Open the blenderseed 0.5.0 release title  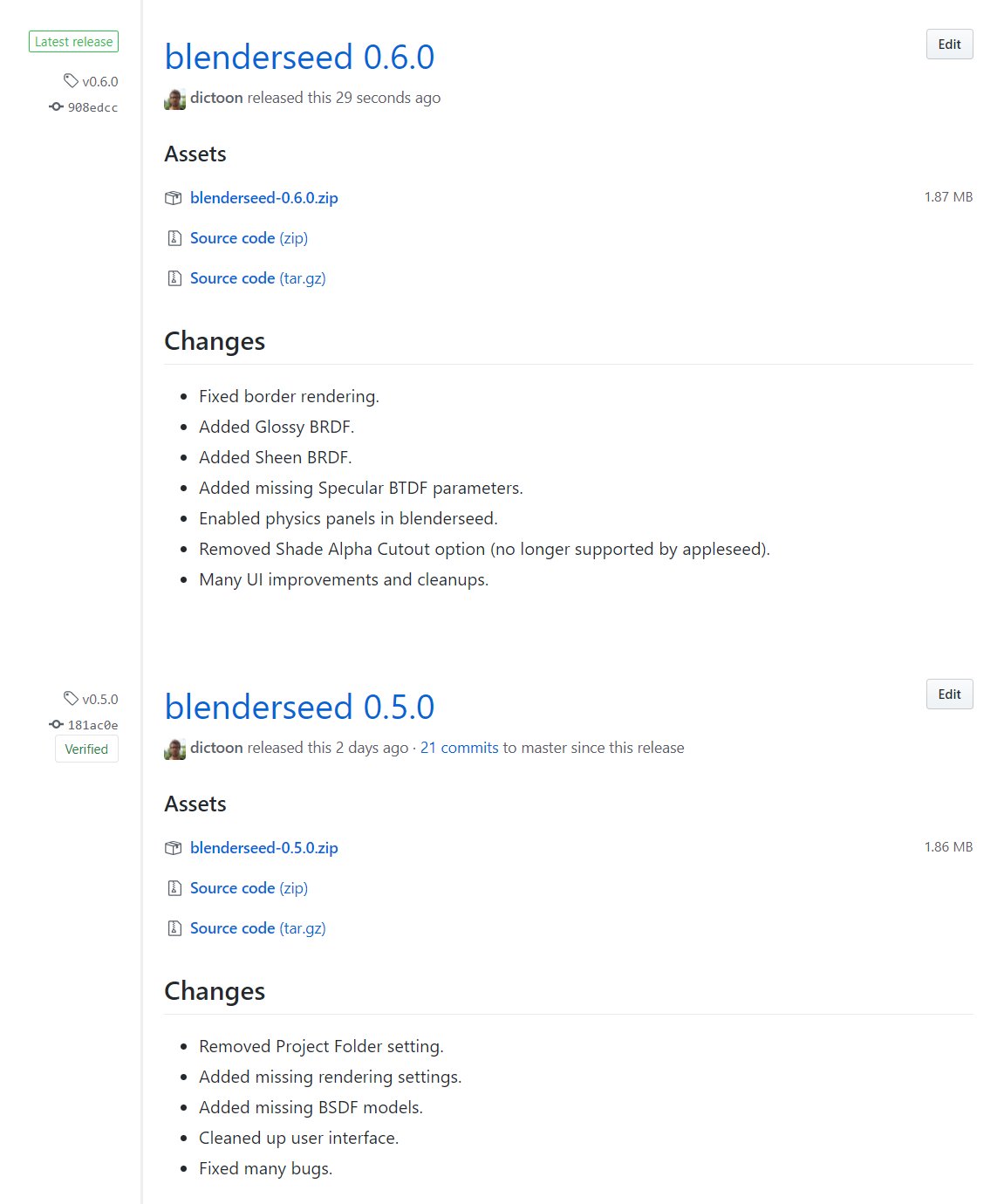point(300,707)
